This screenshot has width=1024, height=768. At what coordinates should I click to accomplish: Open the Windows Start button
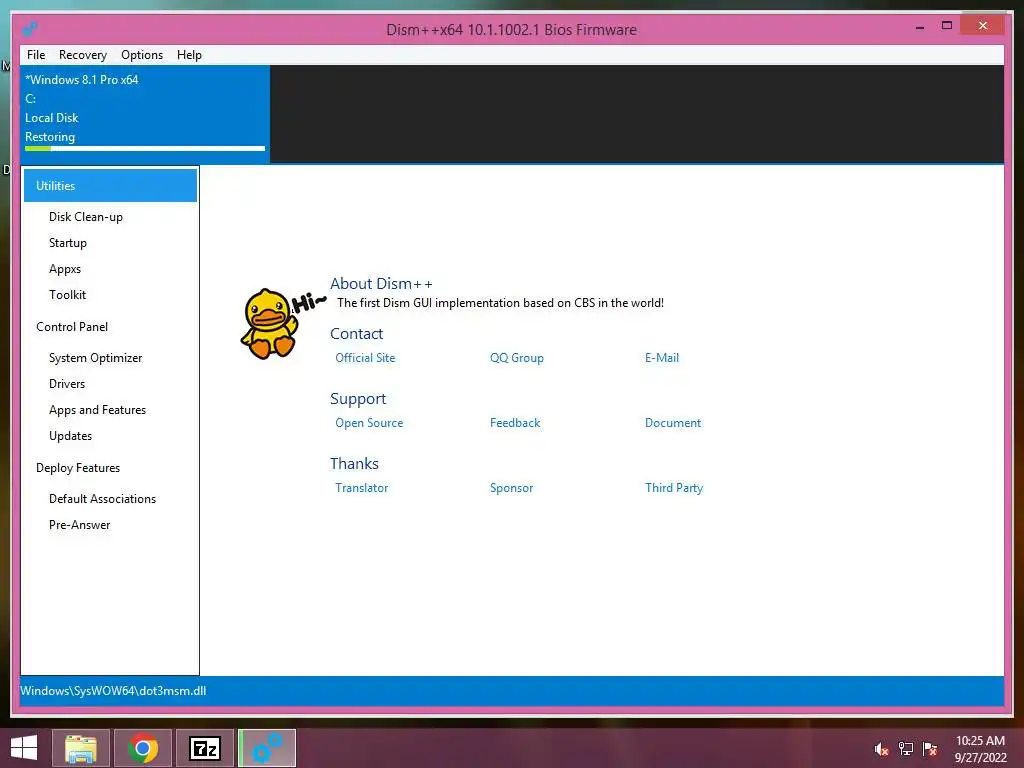point(24,748)
